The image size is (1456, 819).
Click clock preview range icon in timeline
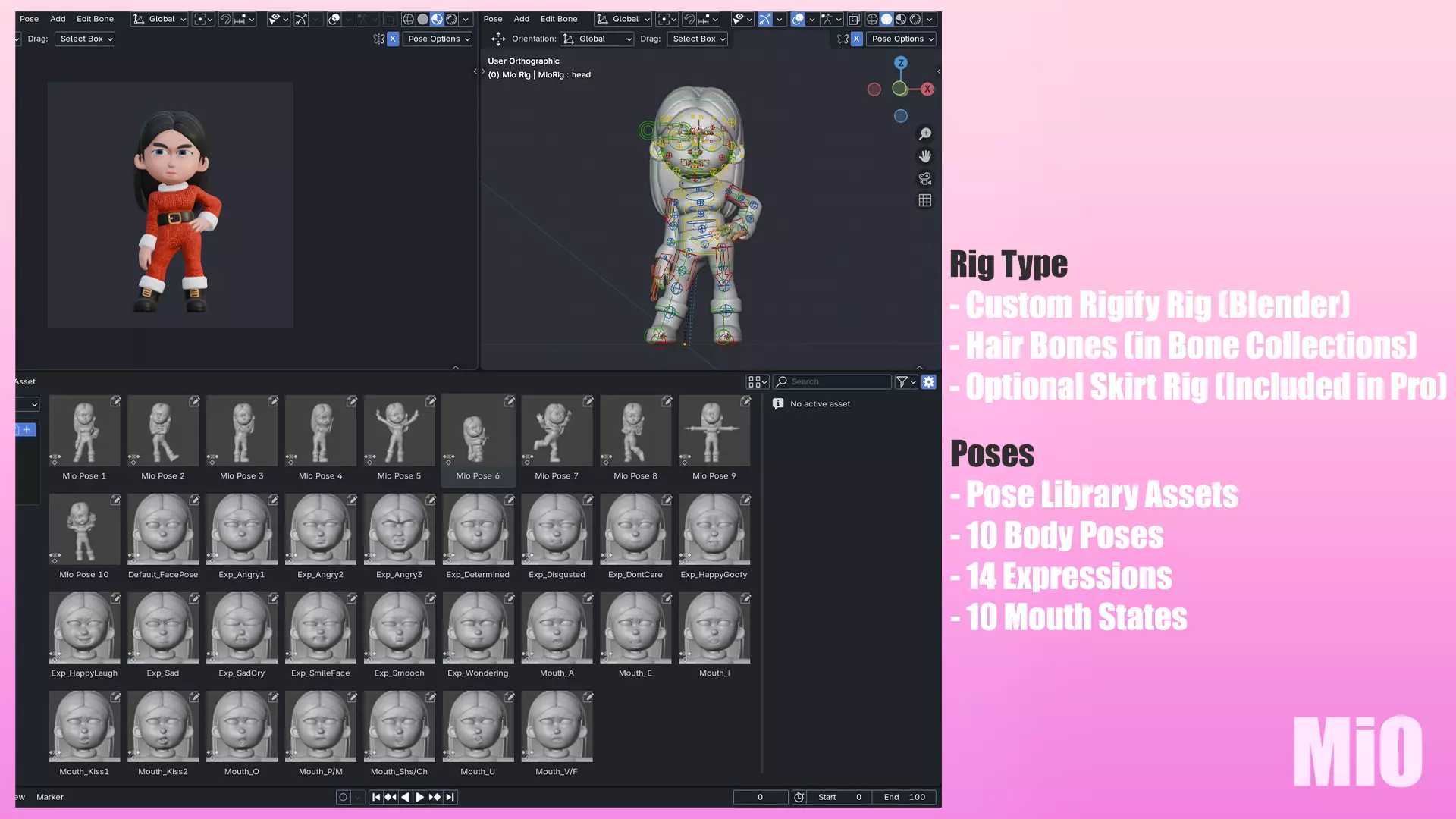pos(799,797)
